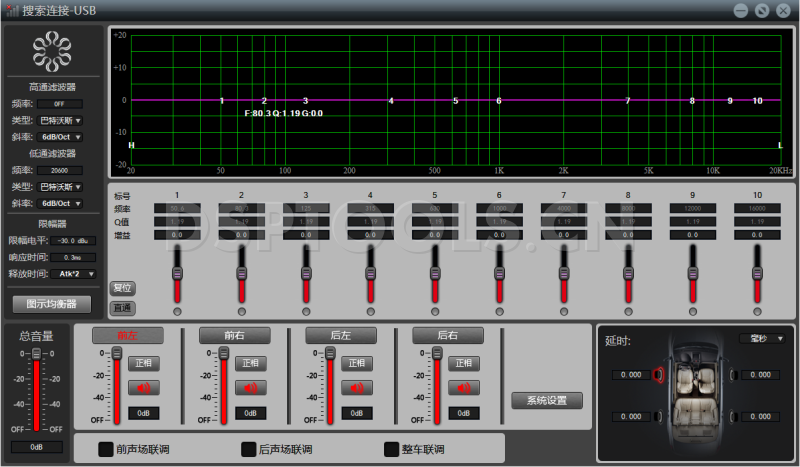Select the 前左 channel tab

127,335
